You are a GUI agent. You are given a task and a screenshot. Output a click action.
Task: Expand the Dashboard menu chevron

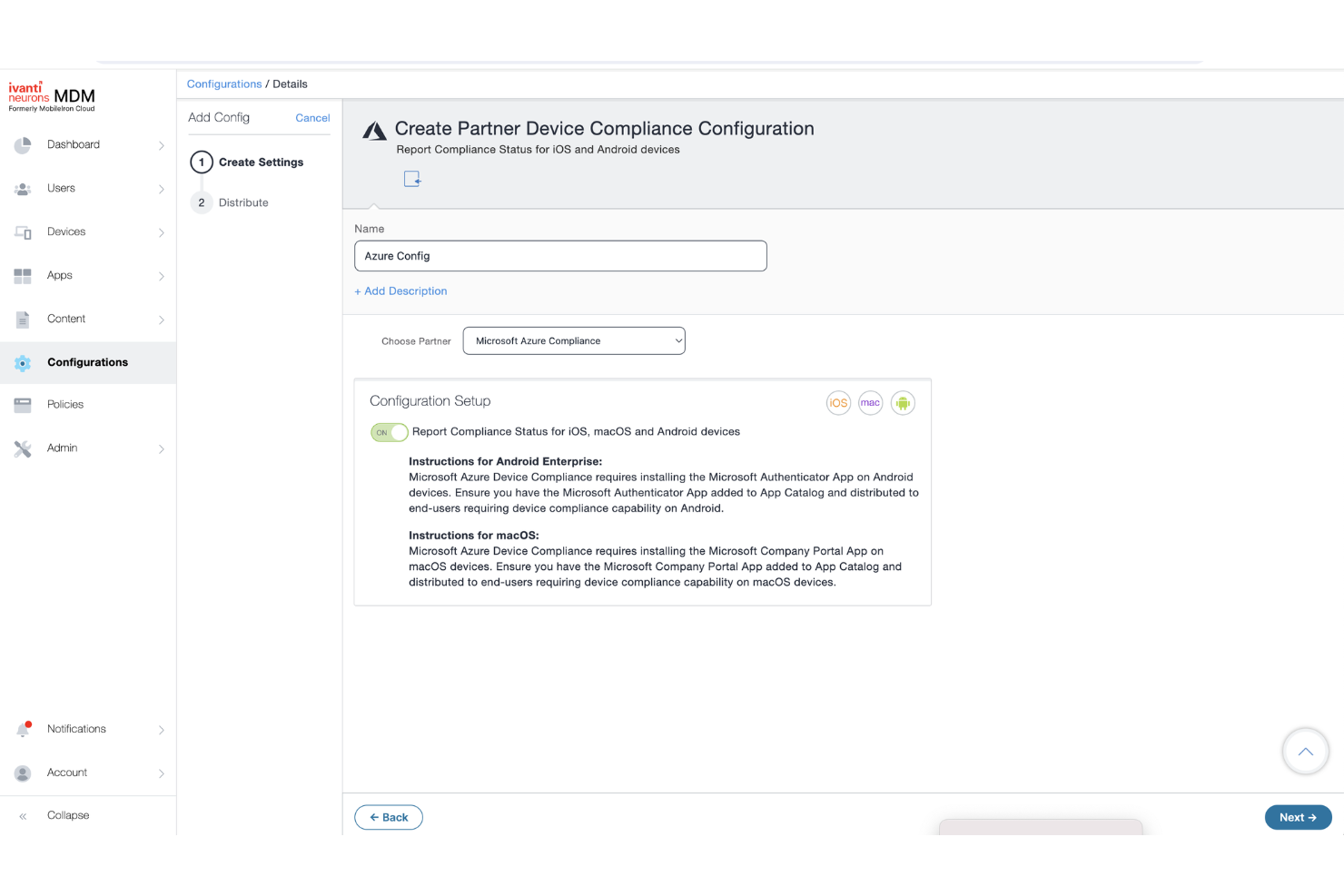tap(162, 145)
